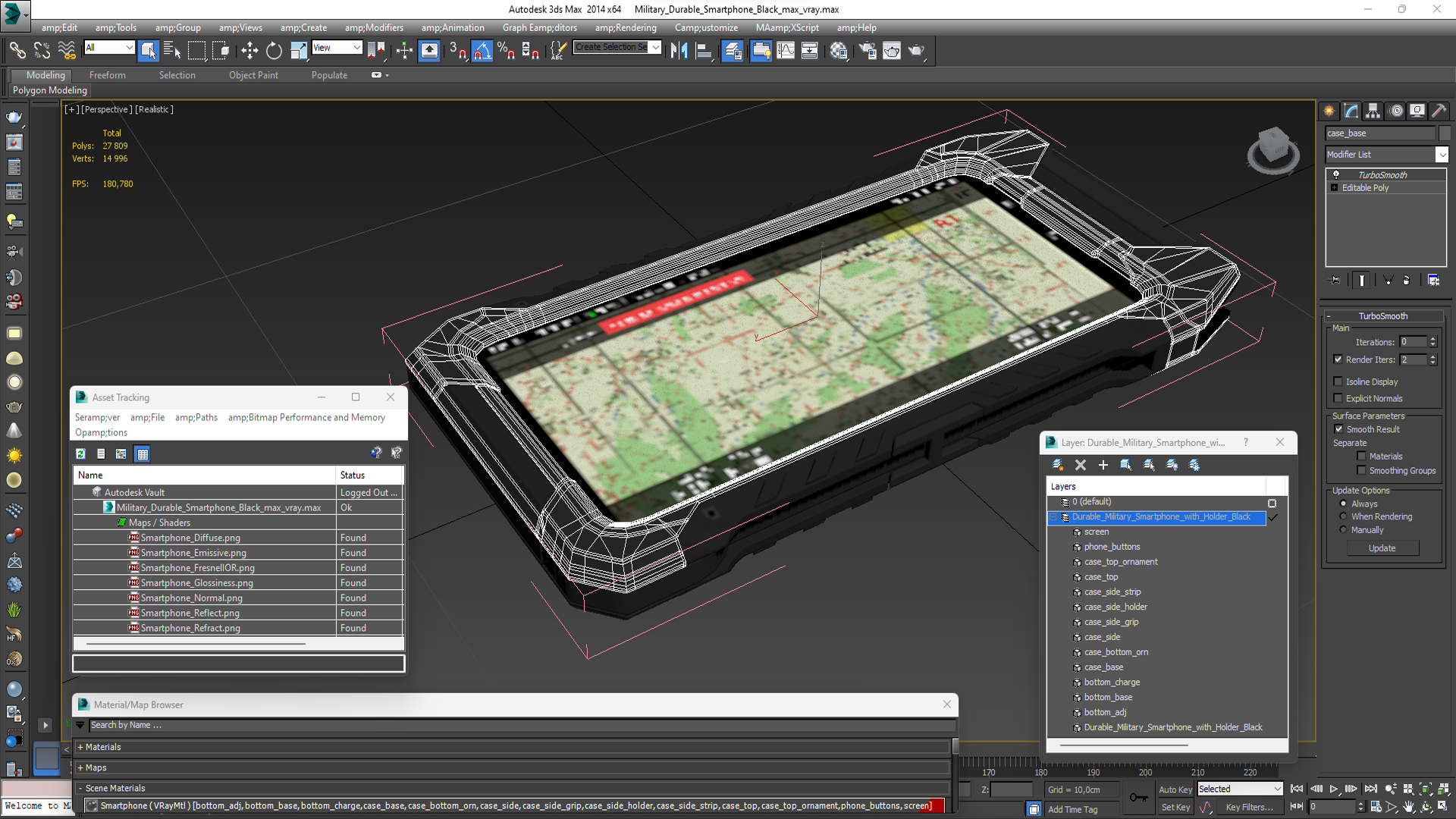This screenshot has height=819, width=1456.
Task: Click the Iterations spinner arrows
Action: 1433,342
